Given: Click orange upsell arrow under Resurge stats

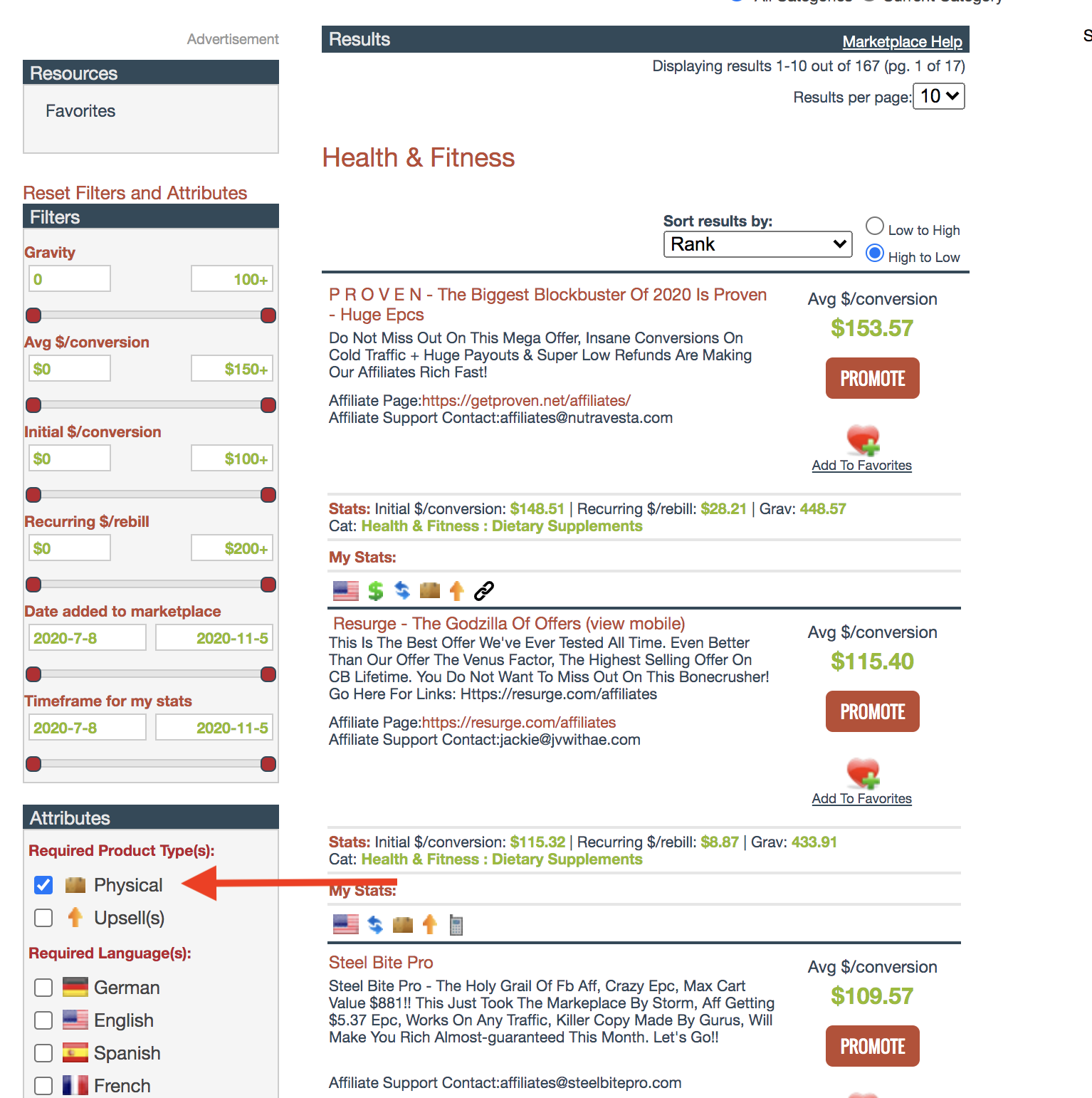Looking at the screenshot, I should [x=429, y=924].
